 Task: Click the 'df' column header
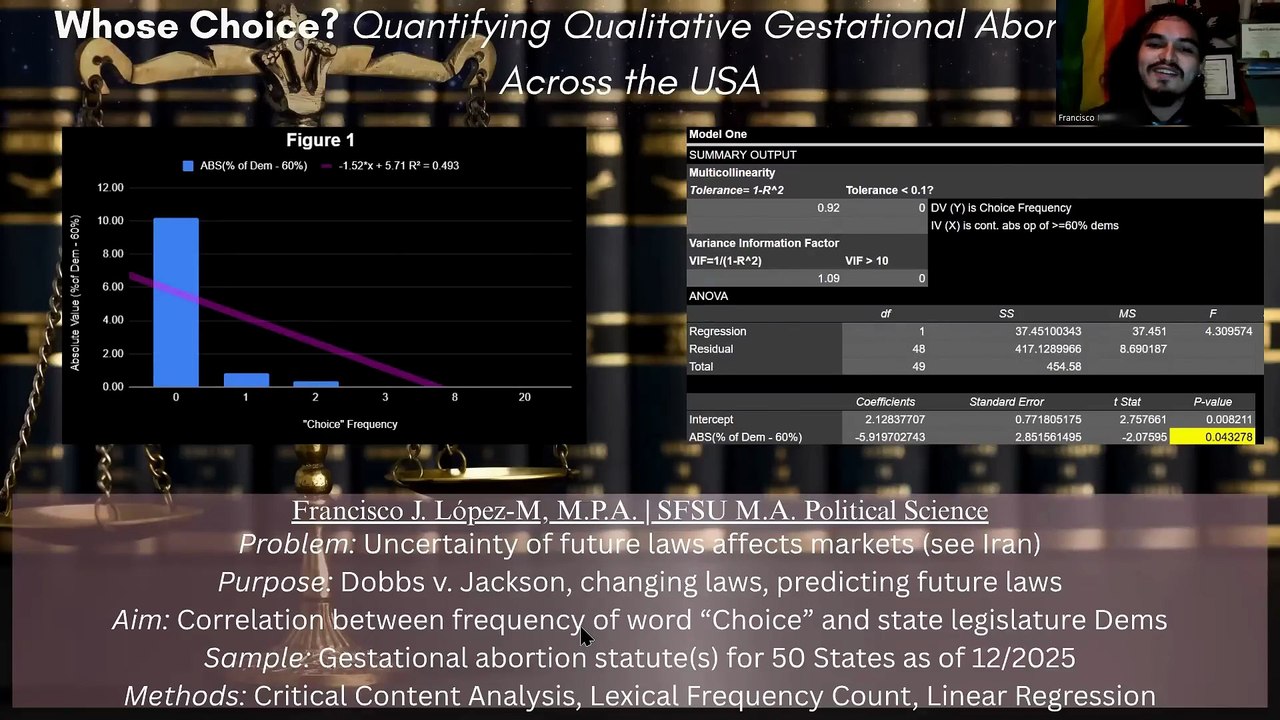click(x=885, y=314)
